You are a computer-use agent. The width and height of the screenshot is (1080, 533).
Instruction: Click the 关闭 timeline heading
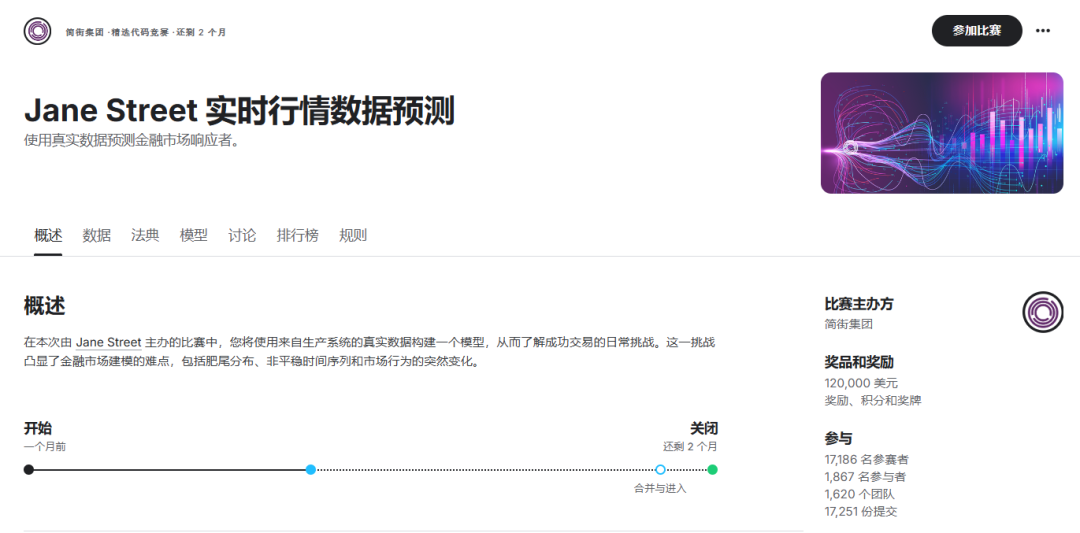coord(704,428)
